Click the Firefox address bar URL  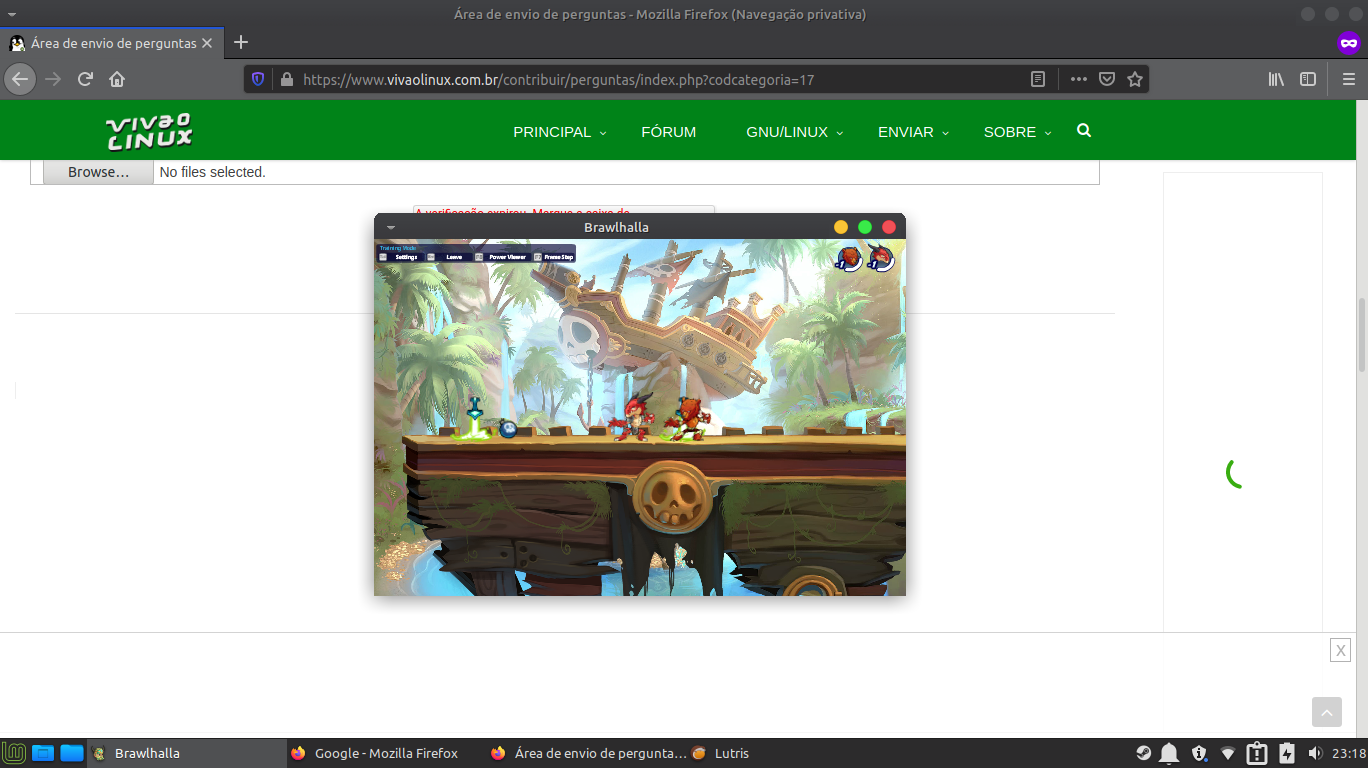(x=558, y=79)
